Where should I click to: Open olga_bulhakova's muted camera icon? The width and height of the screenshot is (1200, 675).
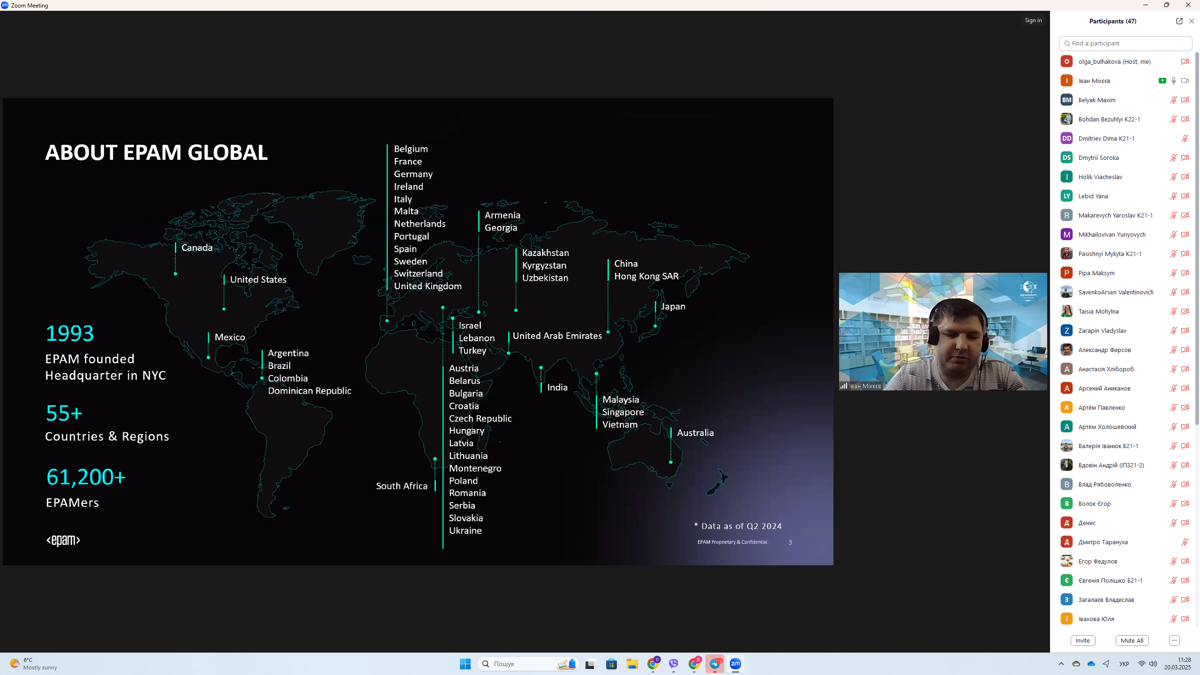click(x=1185, y=62)
